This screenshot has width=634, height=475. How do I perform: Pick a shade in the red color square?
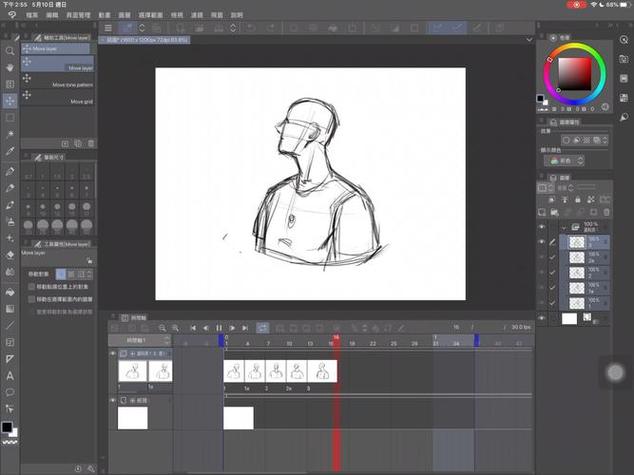pos(575,74)
